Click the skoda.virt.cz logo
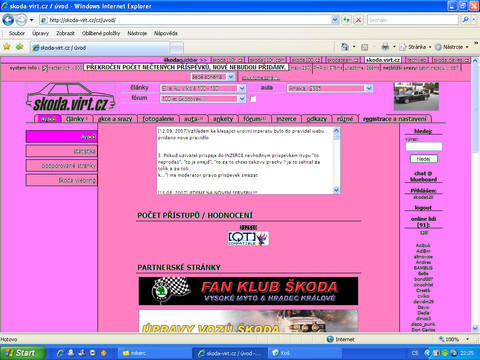This screenshot has width=480, height=360. 71,97
